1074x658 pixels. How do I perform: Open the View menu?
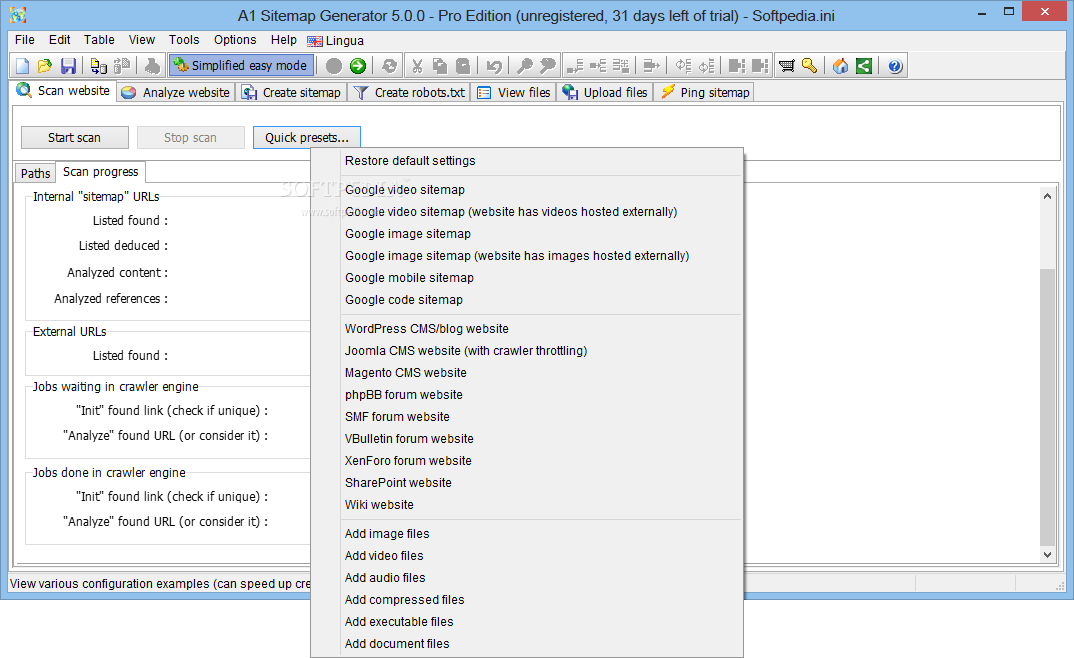[142, 40]
